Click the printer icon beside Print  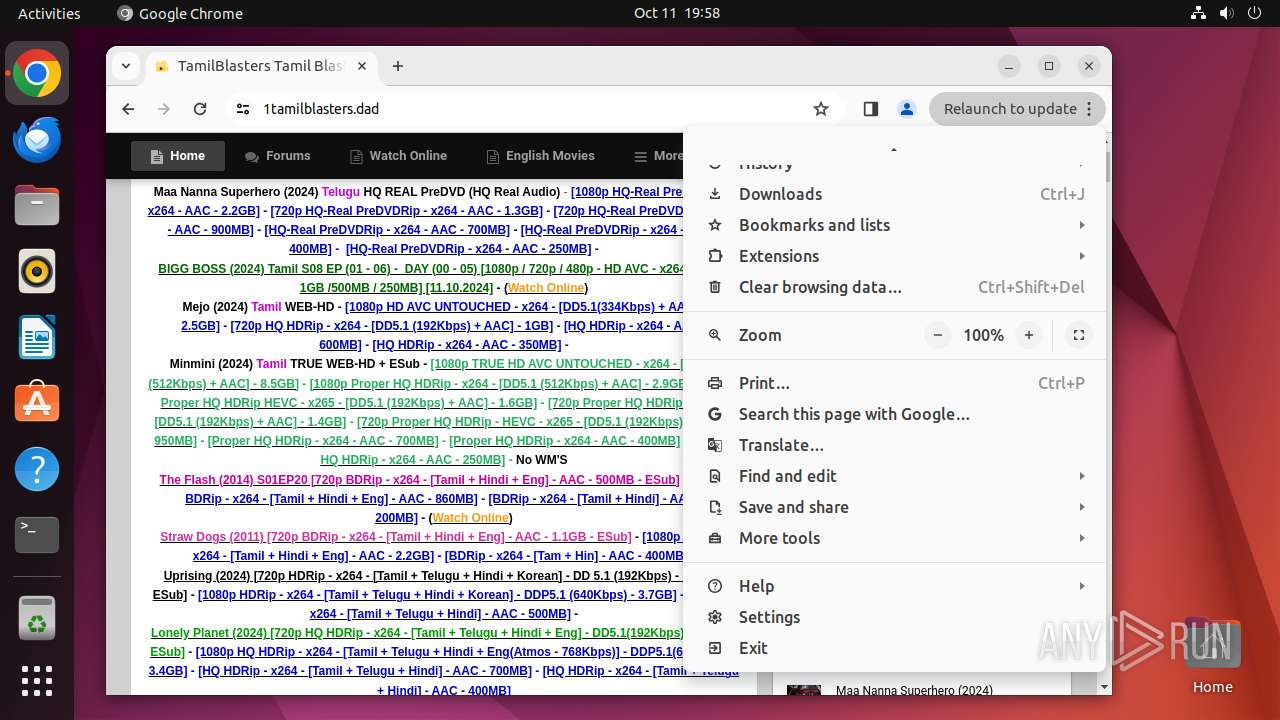[x=715, y=383]
